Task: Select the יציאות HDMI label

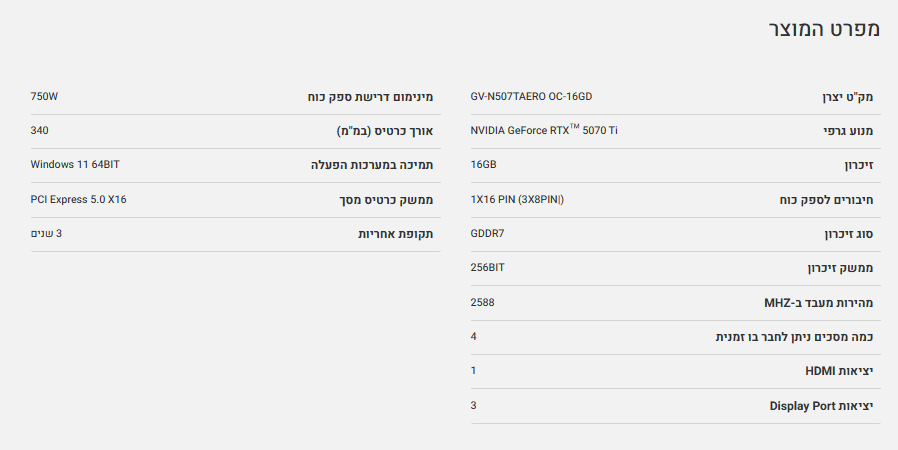Action: [x=839, y=371]
